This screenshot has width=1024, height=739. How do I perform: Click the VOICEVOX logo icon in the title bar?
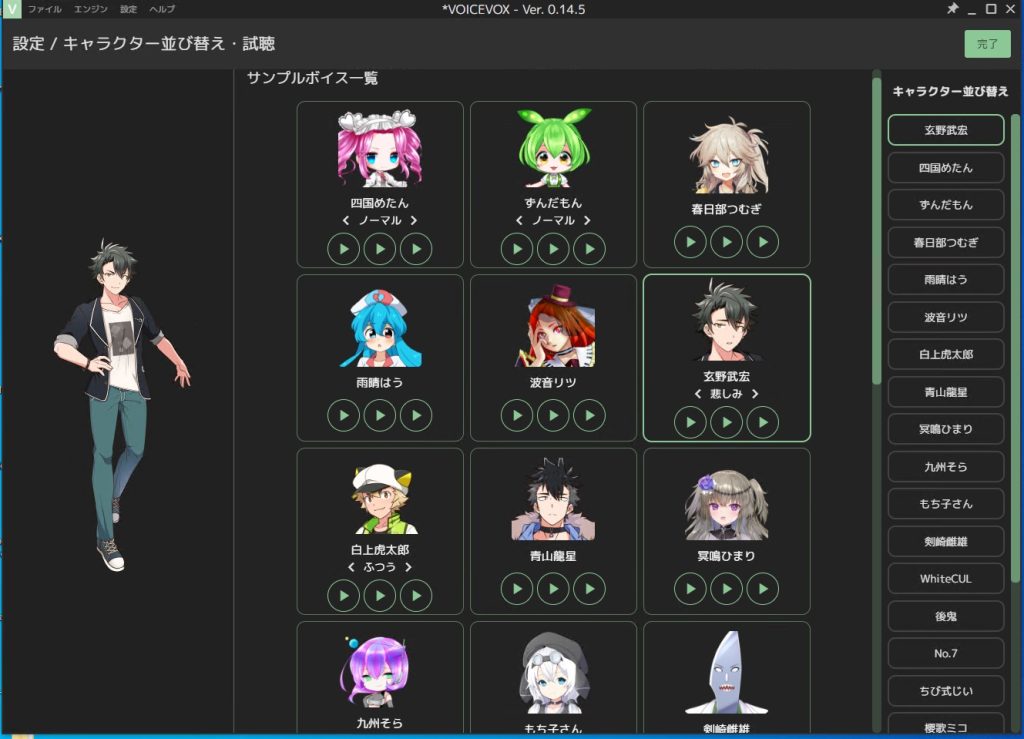tap(12, 9)
